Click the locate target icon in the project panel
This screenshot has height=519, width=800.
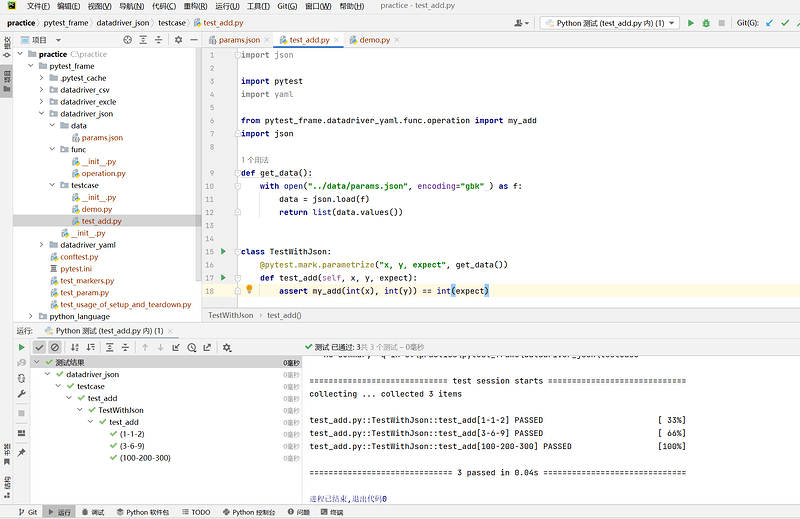click(x=128, y=40)
